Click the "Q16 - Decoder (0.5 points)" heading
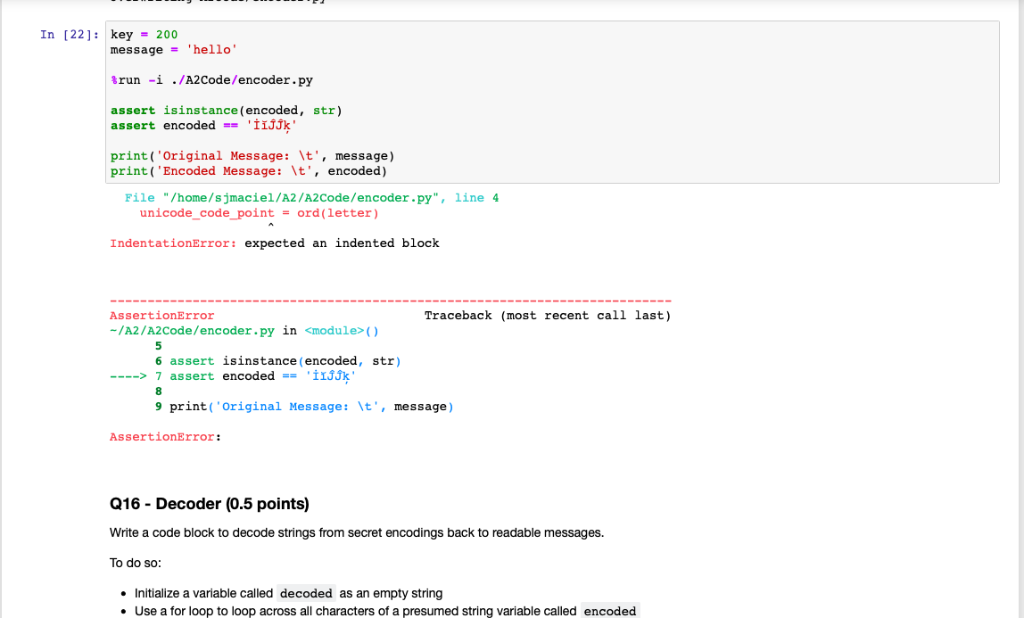Image resolution: width=1024 pixels, height=618 pixels. point(210,504)
